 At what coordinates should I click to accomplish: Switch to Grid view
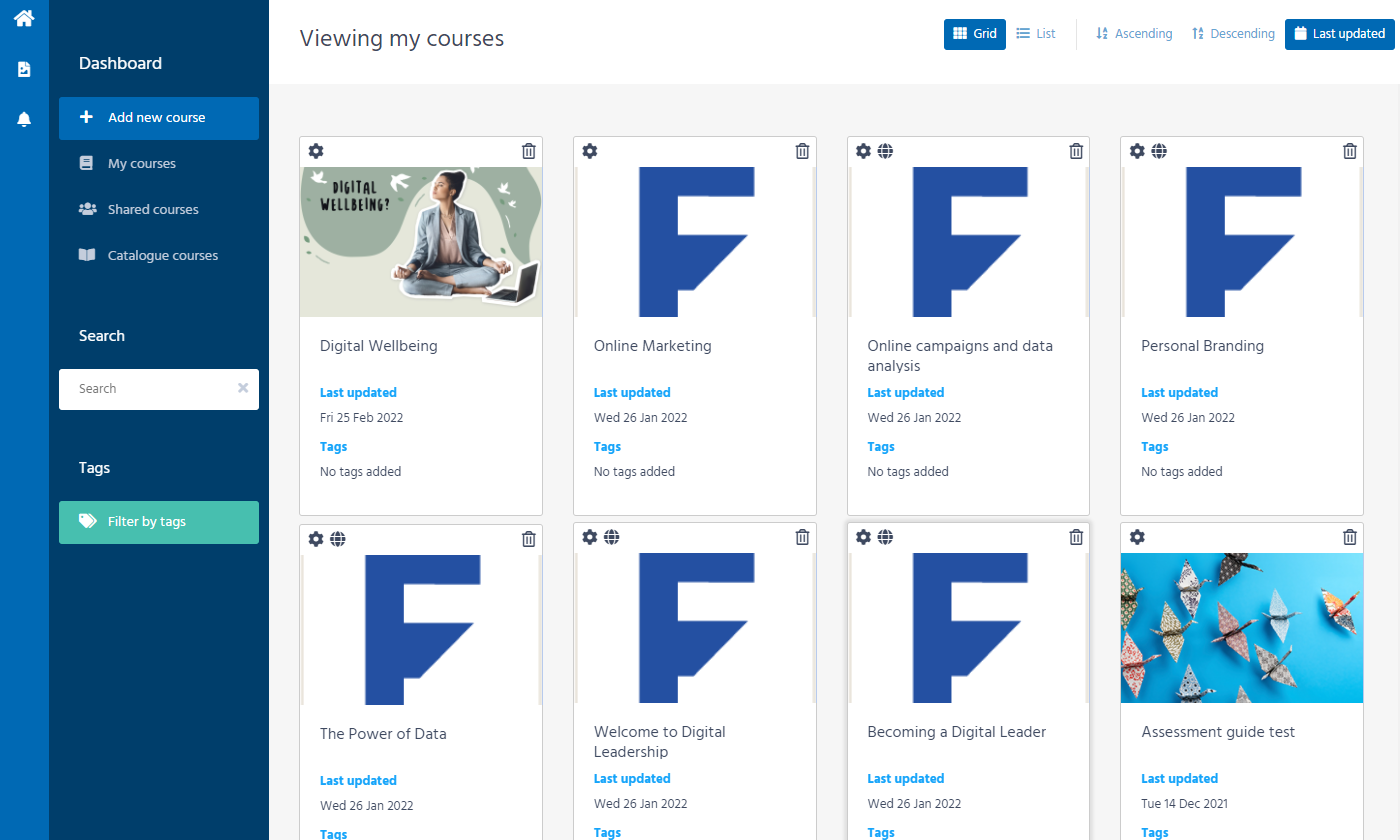pyautogui.click(x=974, y=33)
